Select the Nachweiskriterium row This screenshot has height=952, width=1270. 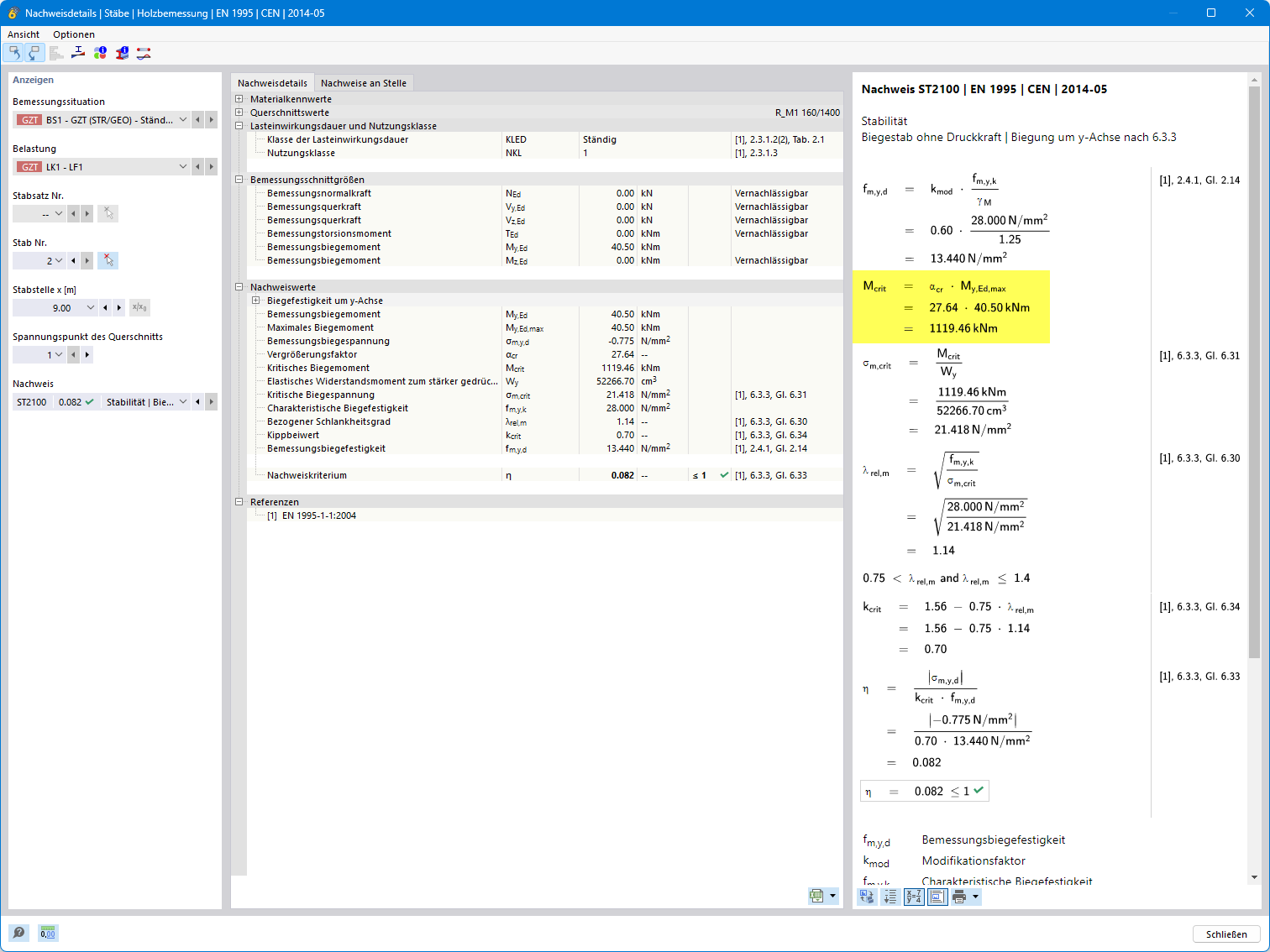[545, 475]
